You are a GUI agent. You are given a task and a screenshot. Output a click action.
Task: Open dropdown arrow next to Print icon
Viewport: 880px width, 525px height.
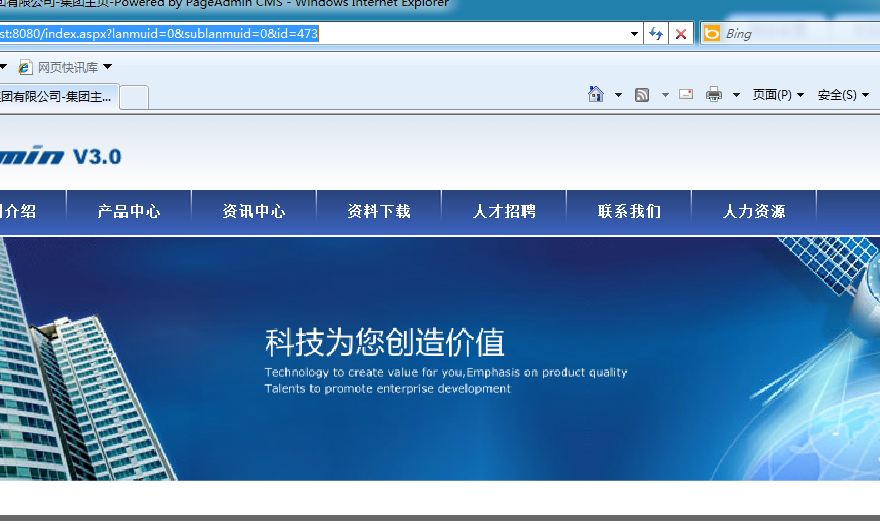[x=736, y=95]
